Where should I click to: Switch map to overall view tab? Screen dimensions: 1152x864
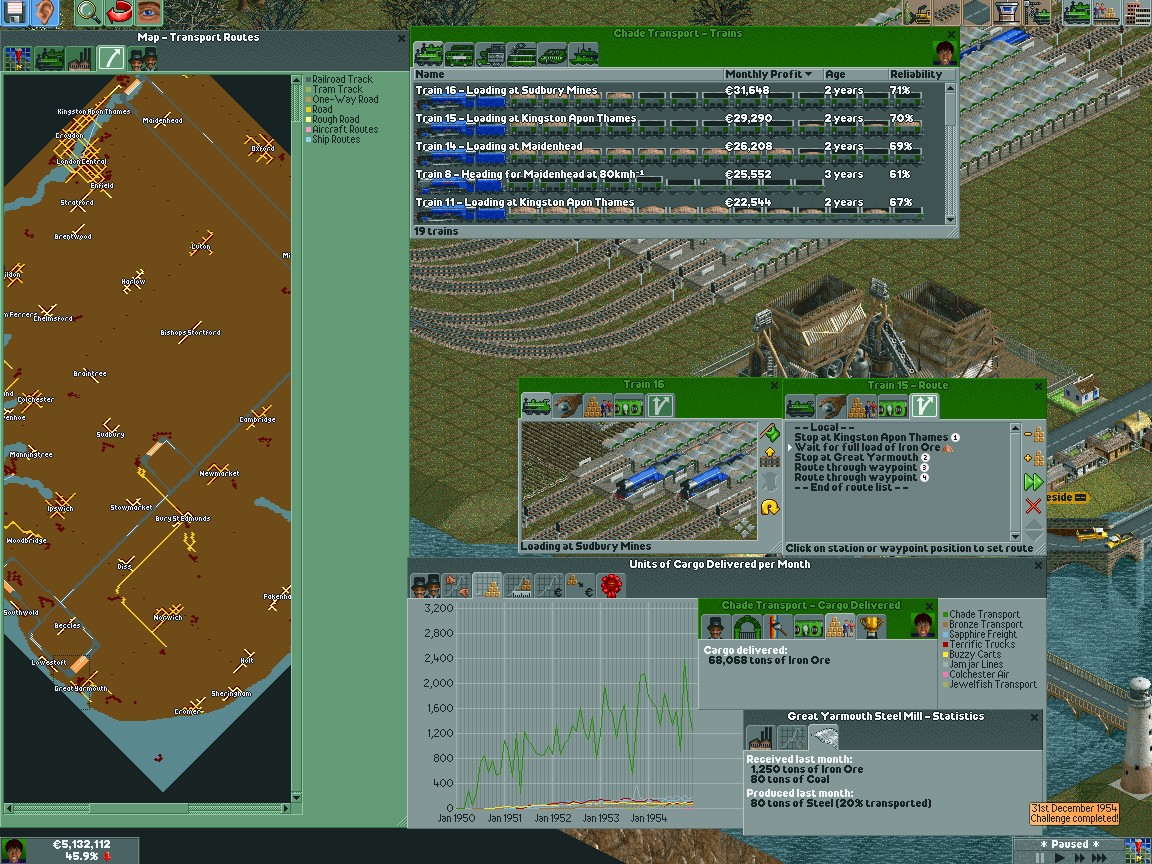[18, 58]
